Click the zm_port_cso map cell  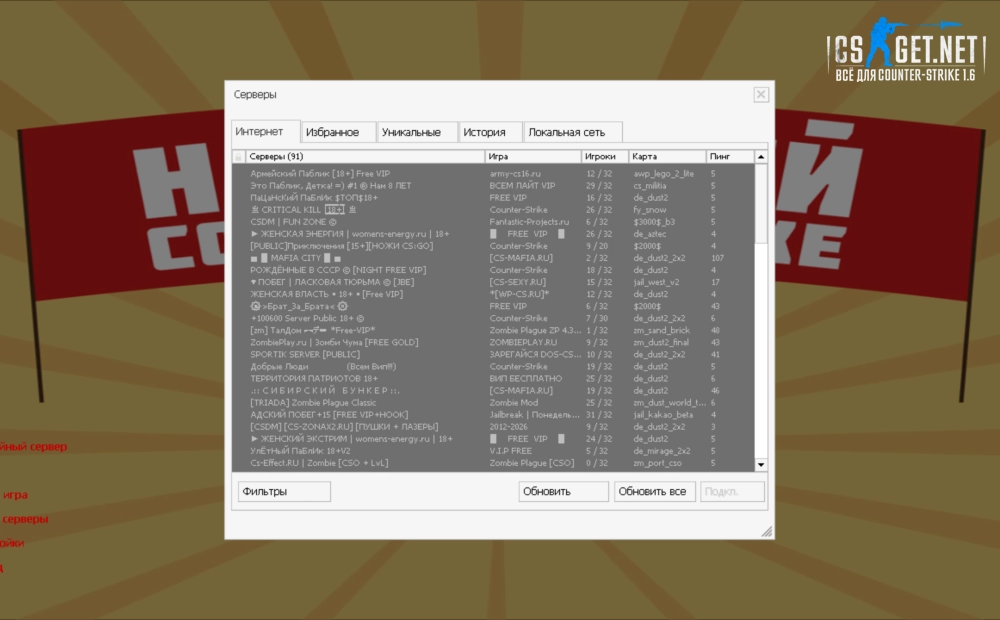[x=657, y=463]
